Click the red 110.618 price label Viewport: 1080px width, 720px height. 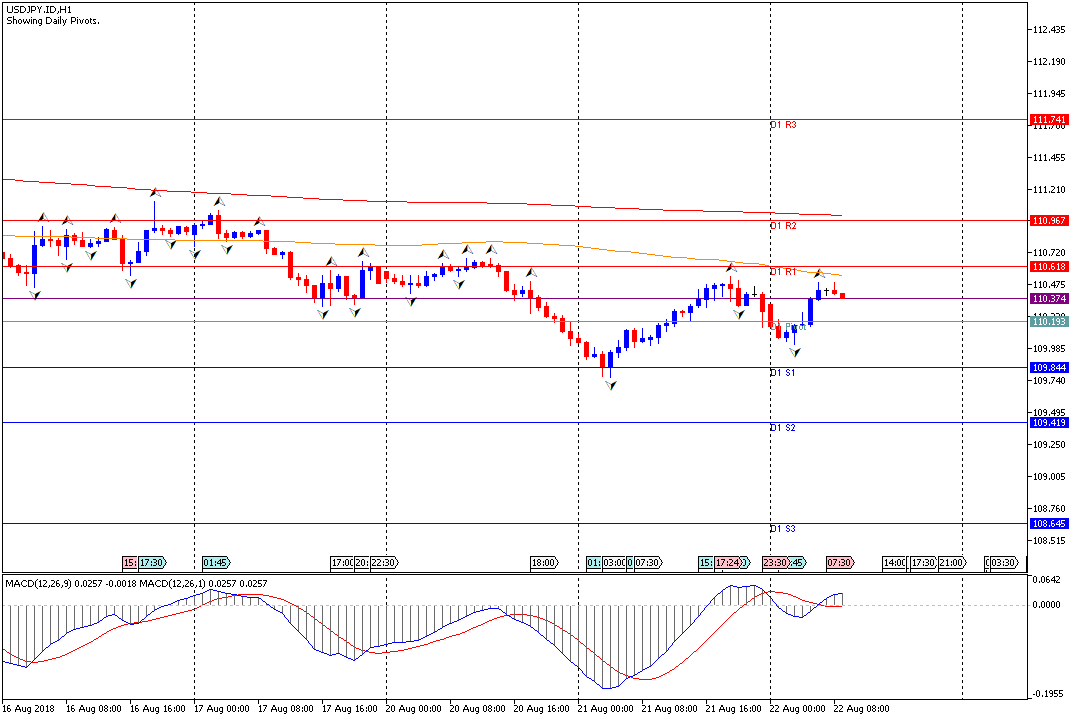pyautogui.click(x=1049, y=267)
